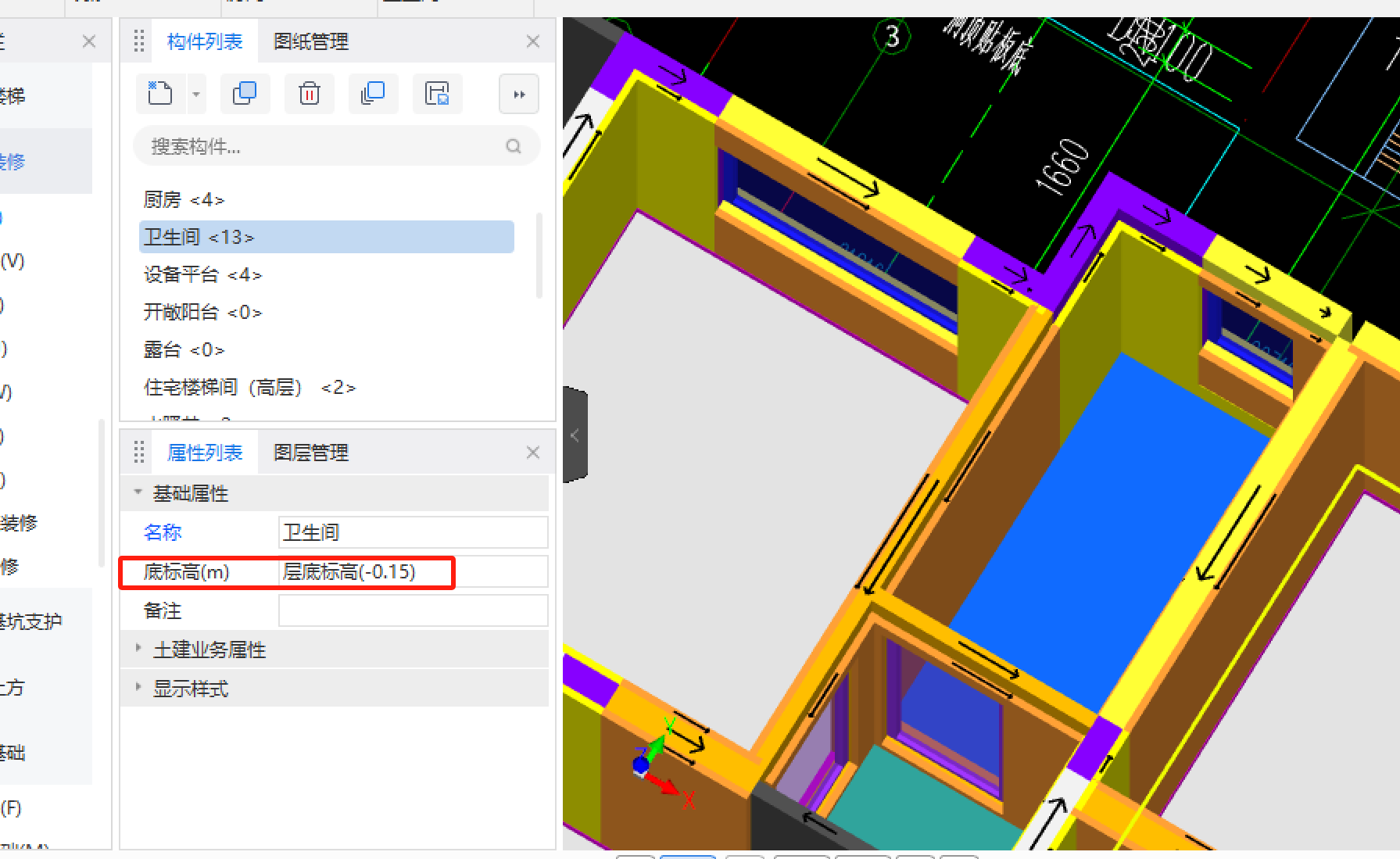Focus the 搜索构件 search field
This screenshot has width=1400, height=859.
click(x=336, y=146)
